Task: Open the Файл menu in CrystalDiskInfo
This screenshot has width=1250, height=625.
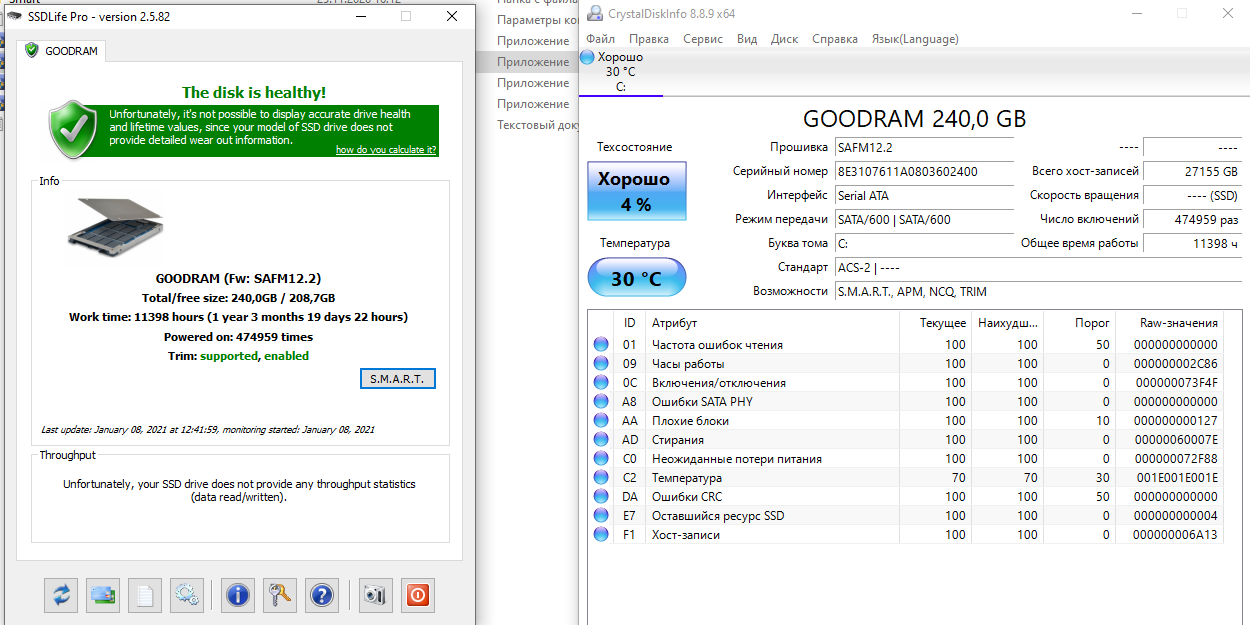Action: click(601, 39)
